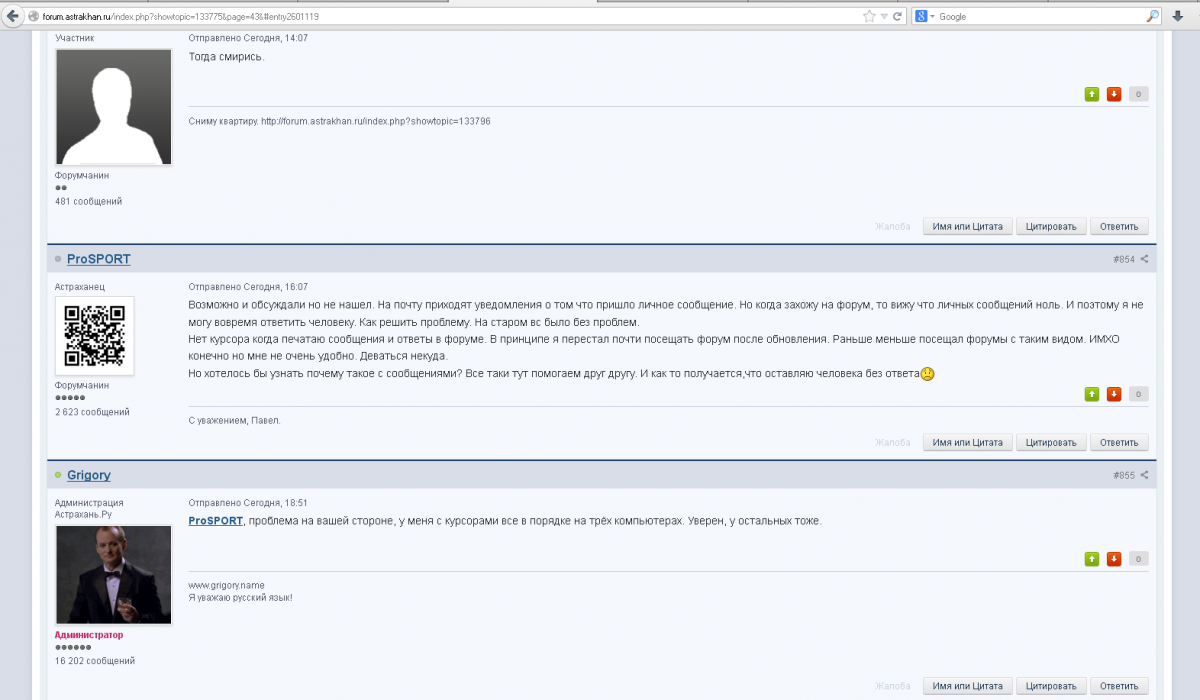Click Имя или Цитата under Grigory's post
The image size is (1200, 700).
coord(967,686)
